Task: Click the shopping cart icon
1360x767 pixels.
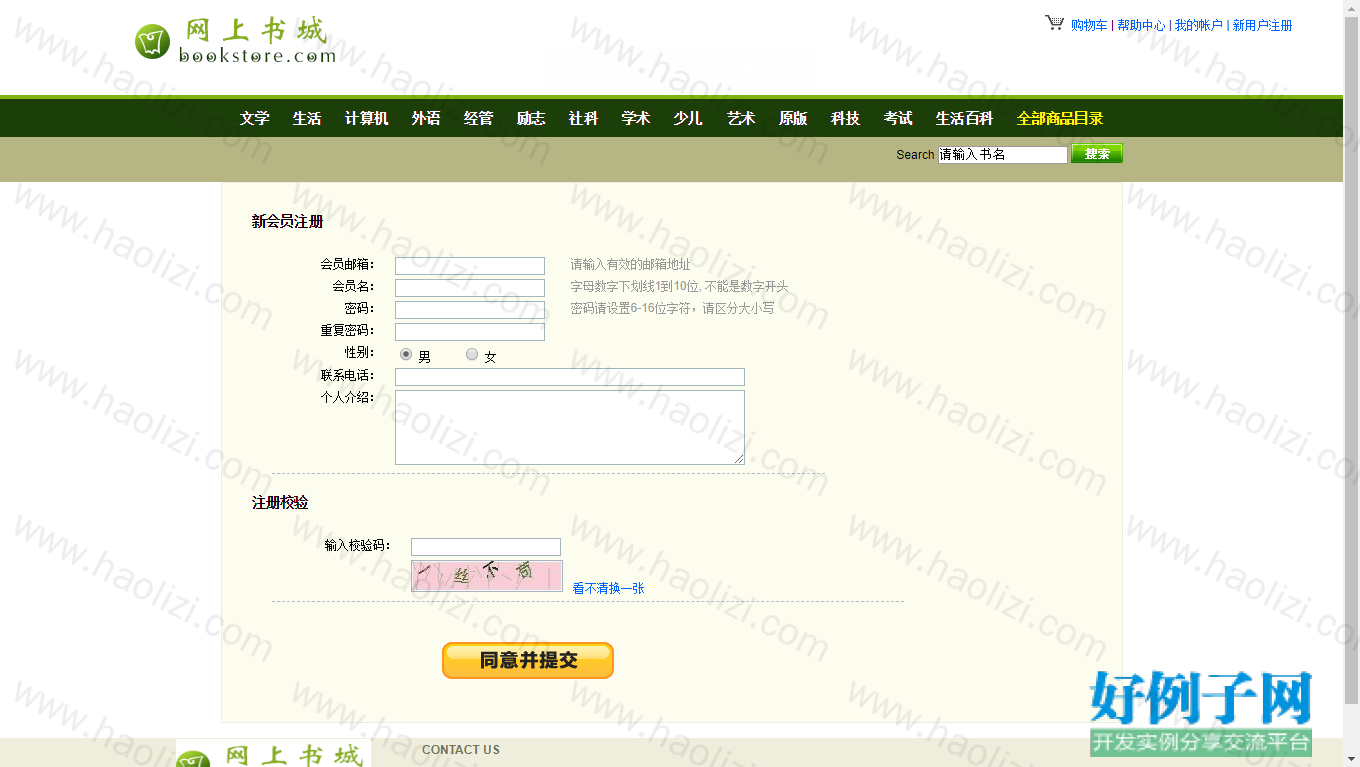Action: click(x=1055, y=23)
